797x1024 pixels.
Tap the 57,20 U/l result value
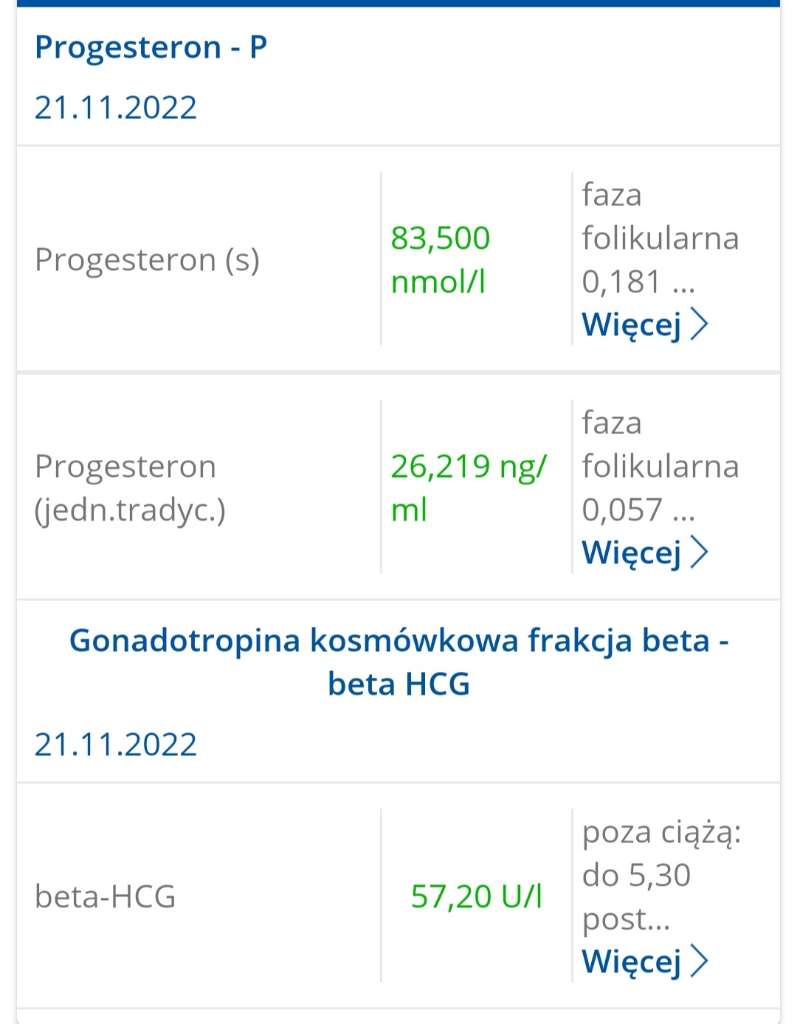477,896
